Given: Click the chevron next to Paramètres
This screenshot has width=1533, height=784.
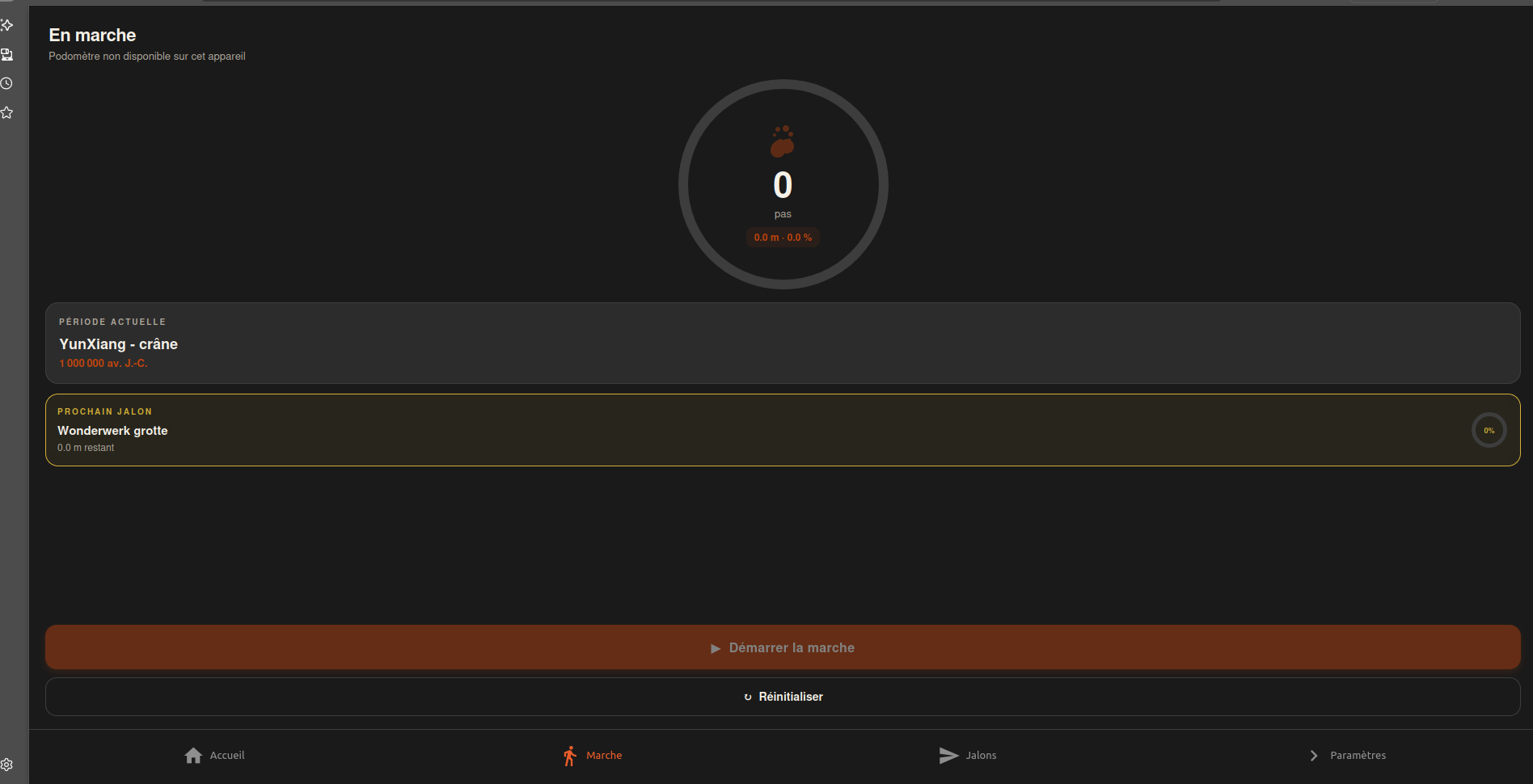Looking at the screenshot, I should pyautogui.click(x=1314, y=755).
